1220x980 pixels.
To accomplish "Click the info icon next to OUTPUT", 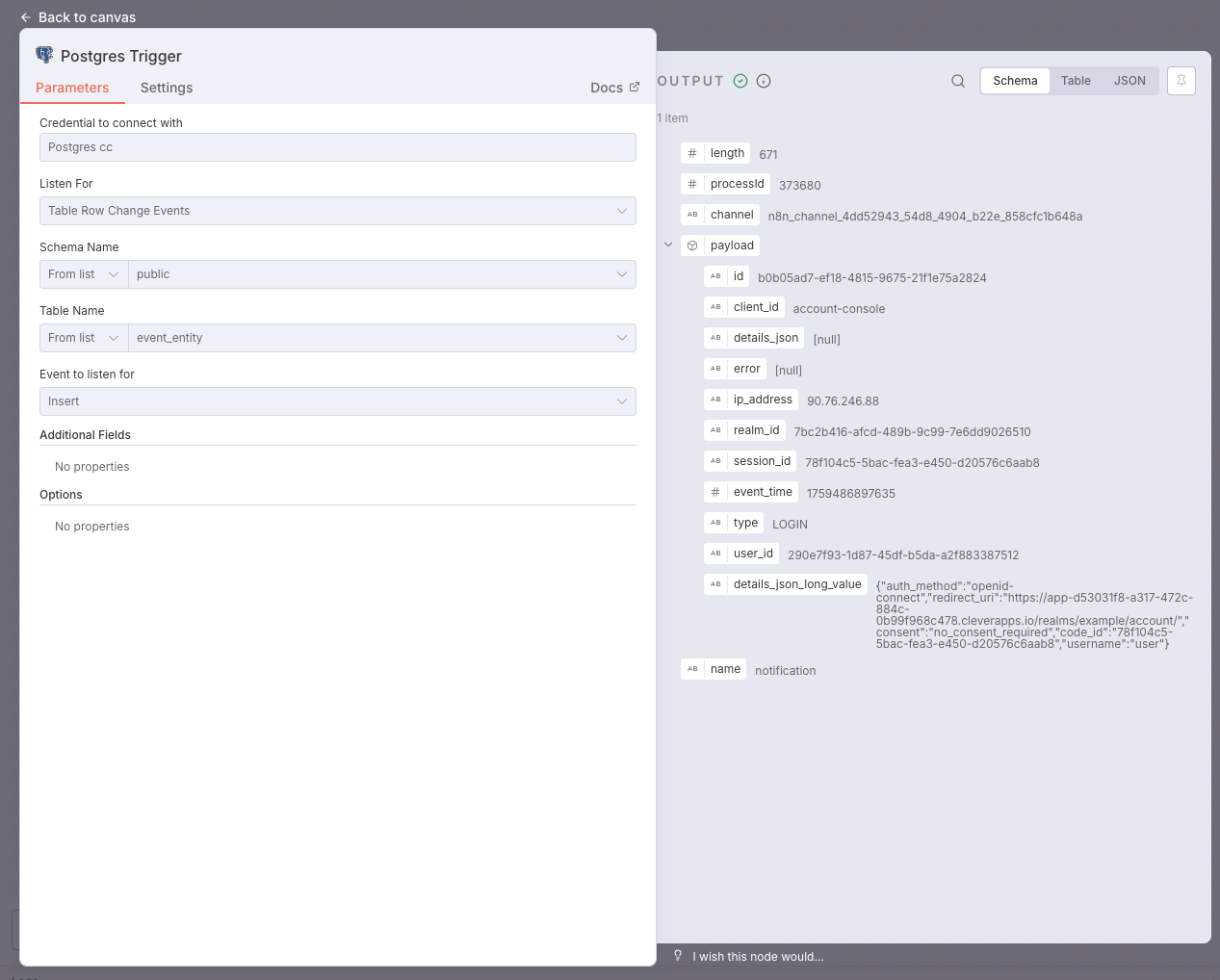I will (x=764, y=81).
